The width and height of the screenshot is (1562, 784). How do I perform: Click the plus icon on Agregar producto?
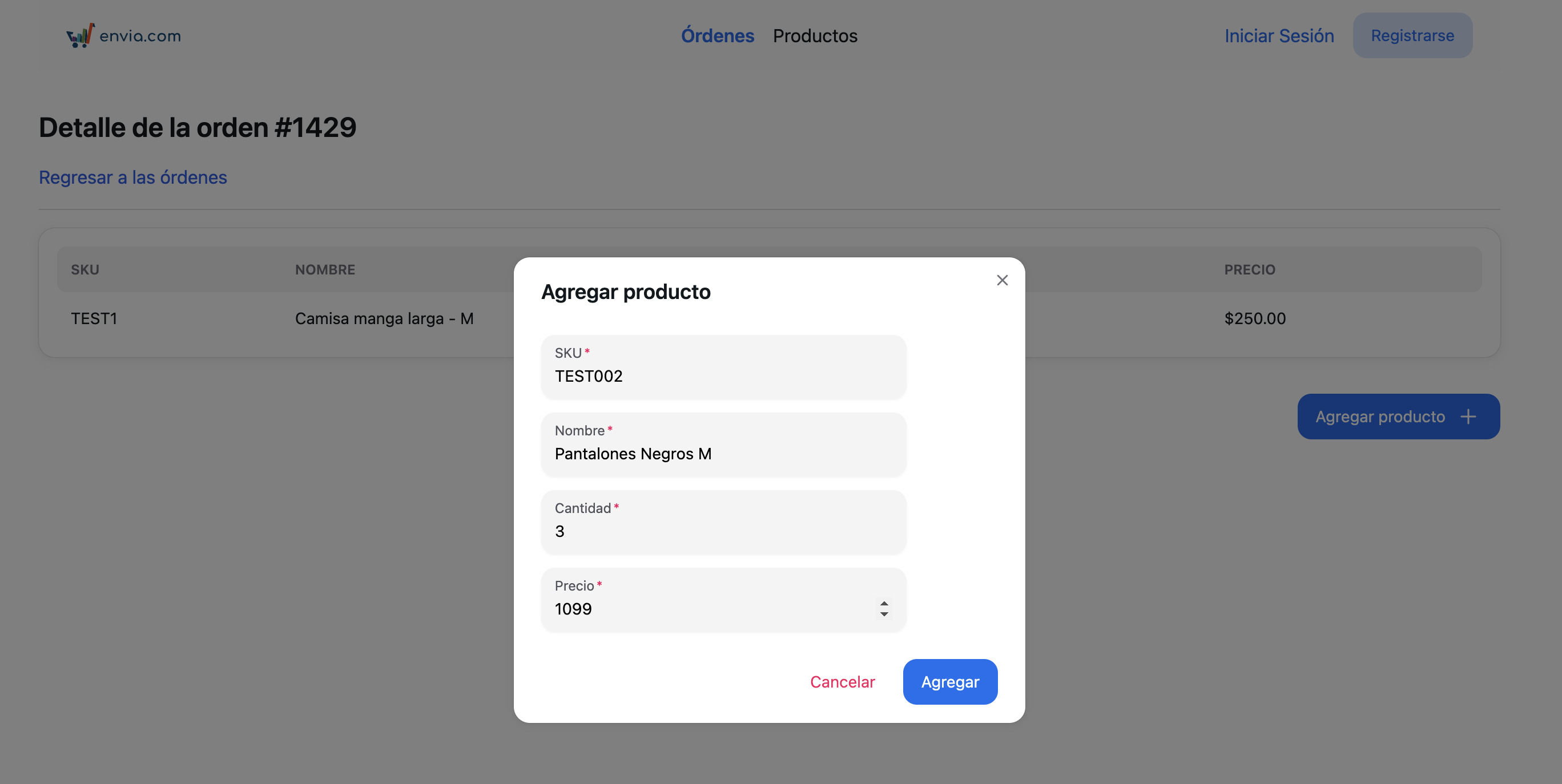(1467, 417)
